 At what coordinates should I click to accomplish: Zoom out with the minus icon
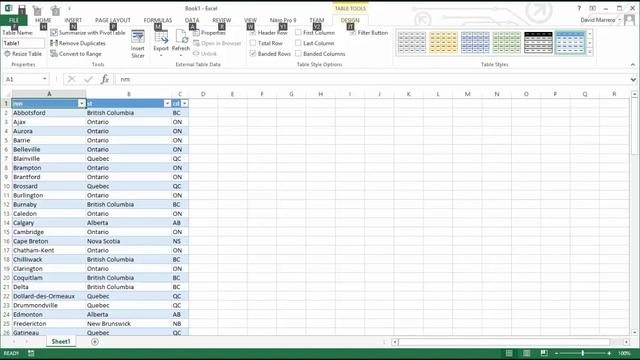tap(556, 353)
